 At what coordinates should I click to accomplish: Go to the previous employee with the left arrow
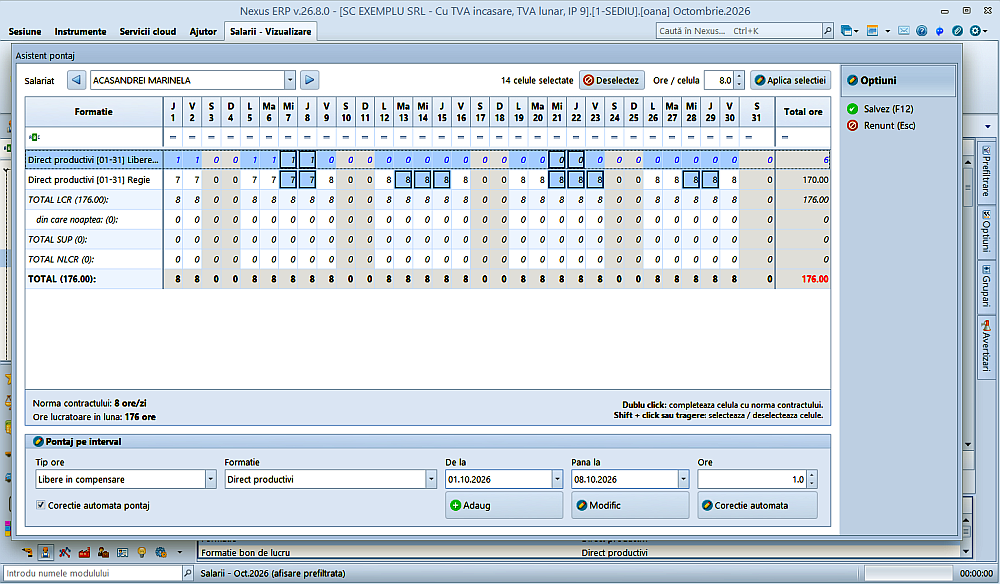[77, 80]
